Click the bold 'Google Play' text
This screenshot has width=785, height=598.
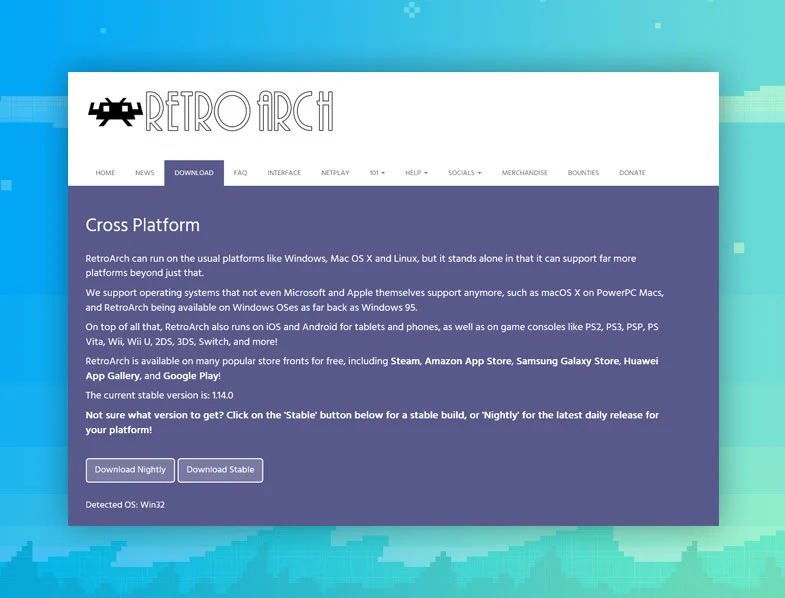tap(191, 376)
